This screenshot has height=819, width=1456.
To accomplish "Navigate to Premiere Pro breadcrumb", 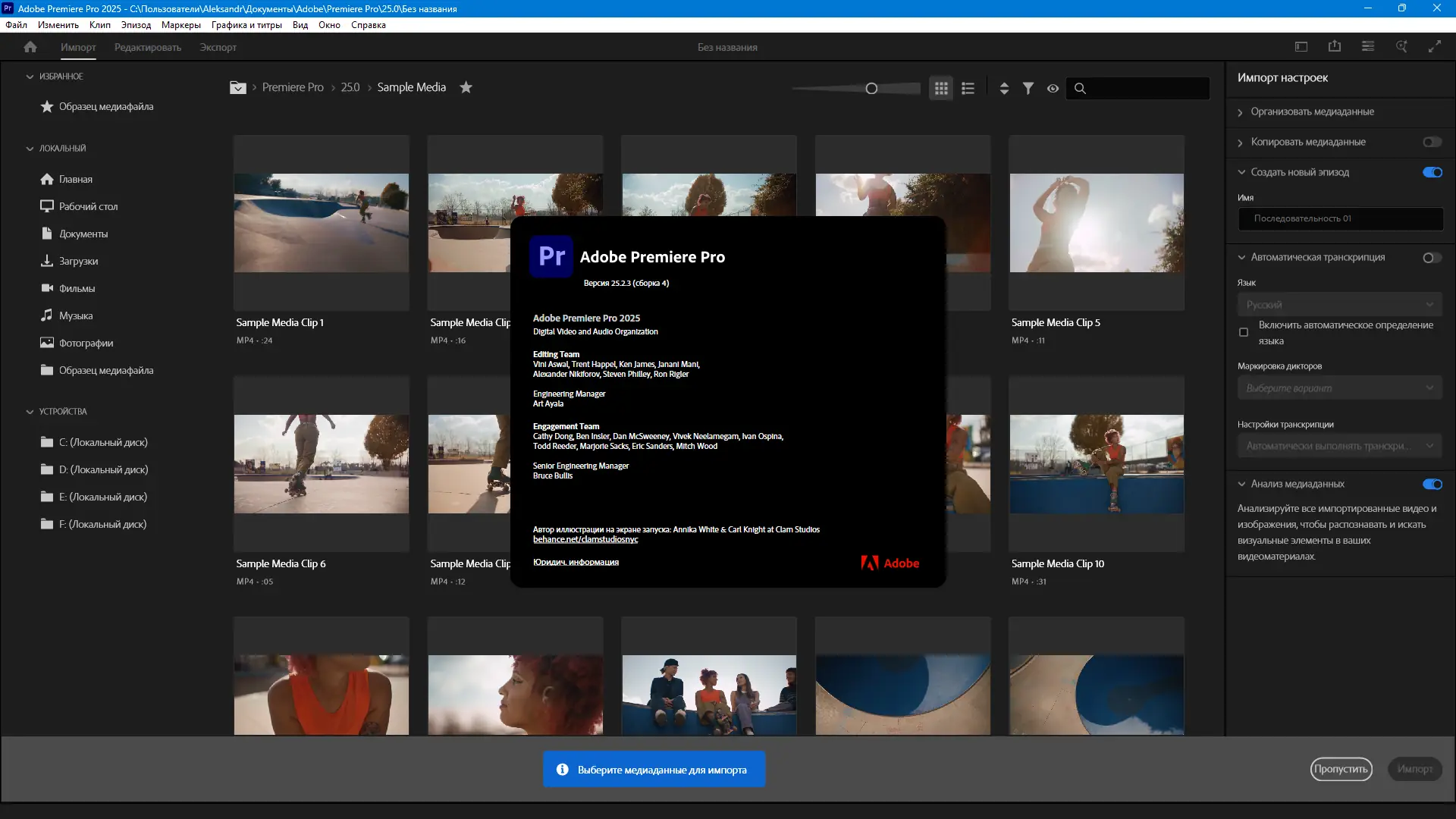I will [293, 87].
